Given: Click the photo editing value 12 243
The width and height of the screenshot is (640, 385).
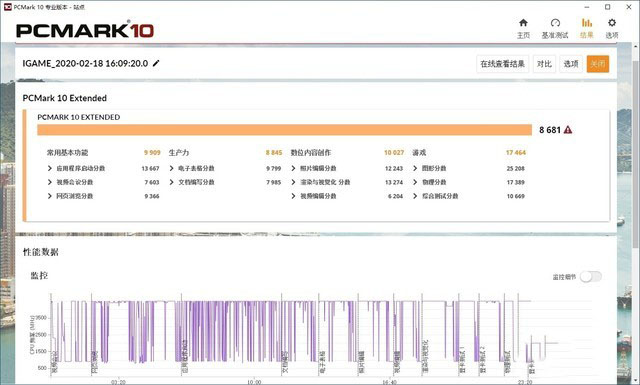Looking at the screenshot, I should click(x=394, y=168).
